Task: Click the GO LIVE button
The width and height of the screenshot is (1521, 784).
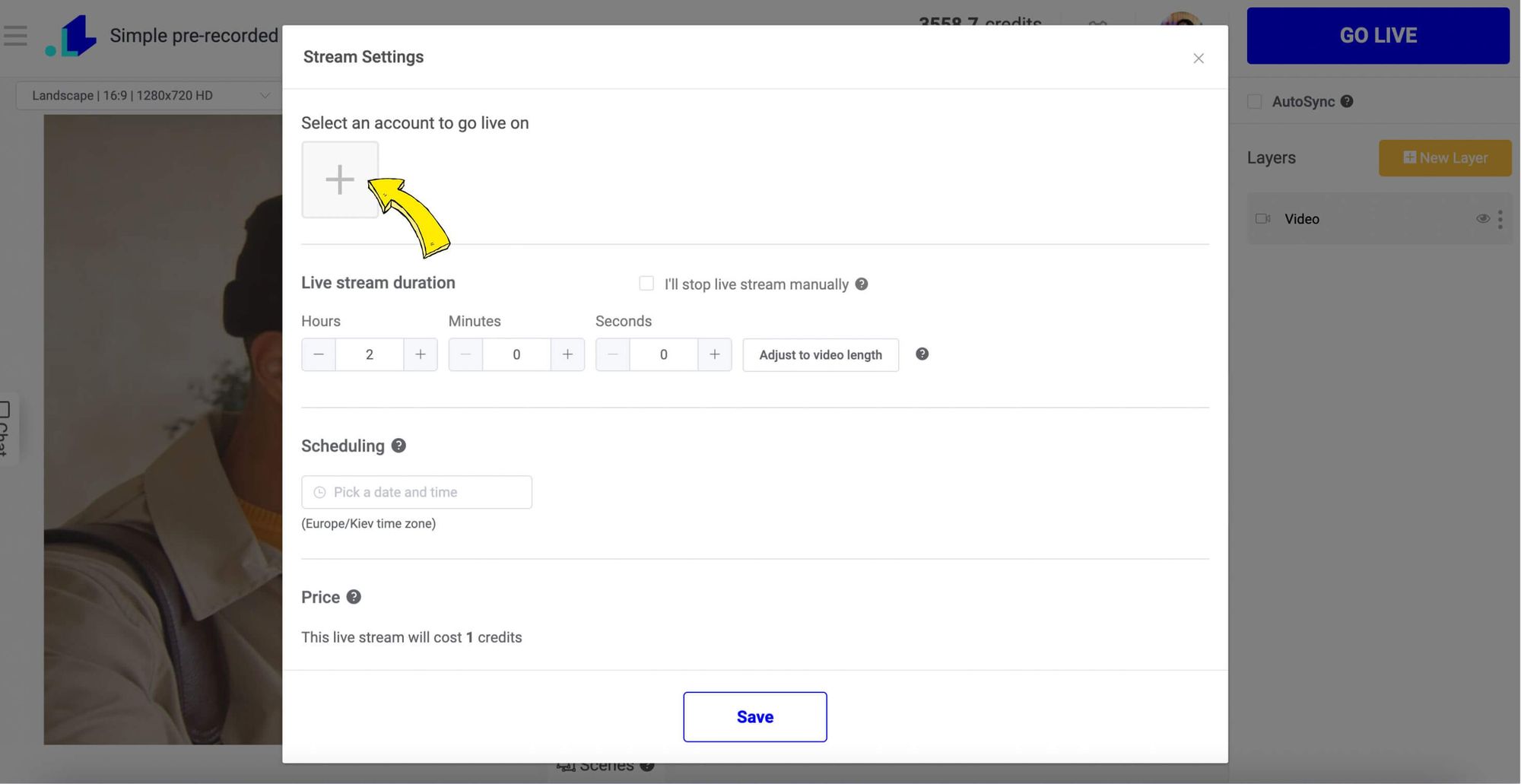Action: click(1377, 35)
